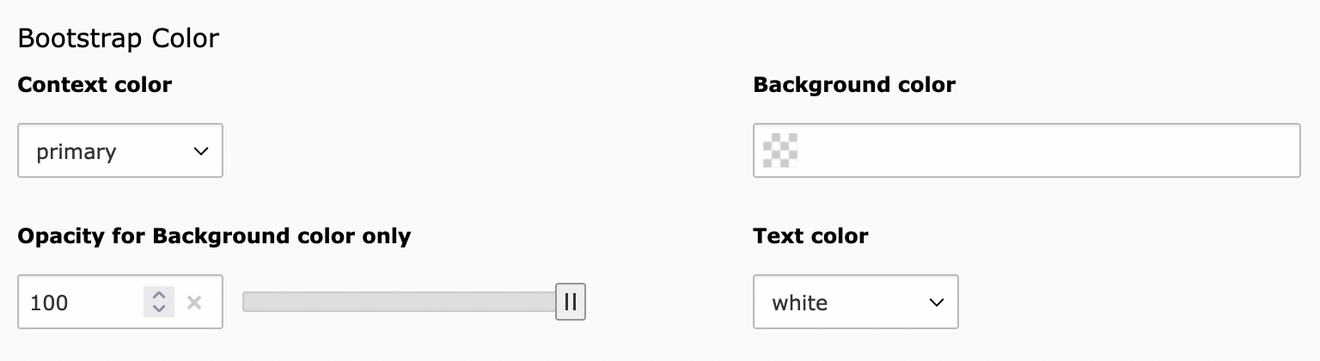Viewport: 1320px width, 361px height.
Task: Click the 'Bootstrap Color' section heading
Action: (x=118, y=39)
